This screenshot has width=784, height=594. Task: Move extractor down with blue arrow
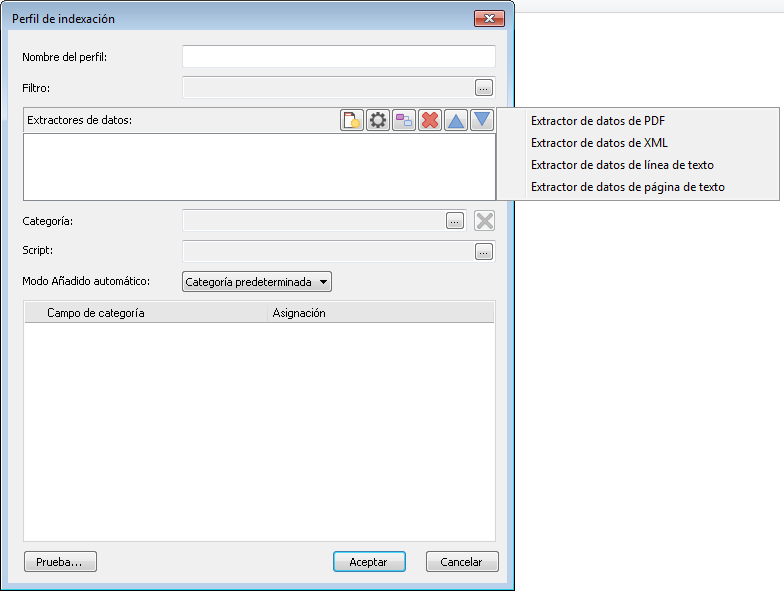[x=482, y=120]
